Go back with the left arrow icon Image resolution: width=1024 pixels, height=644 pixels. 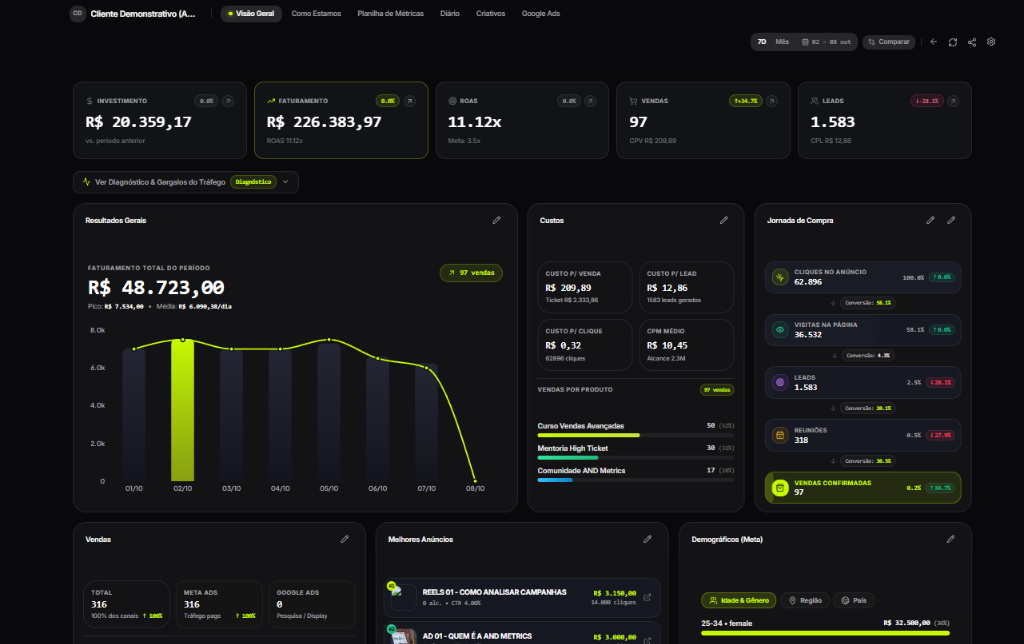click(x=934, y=42)
